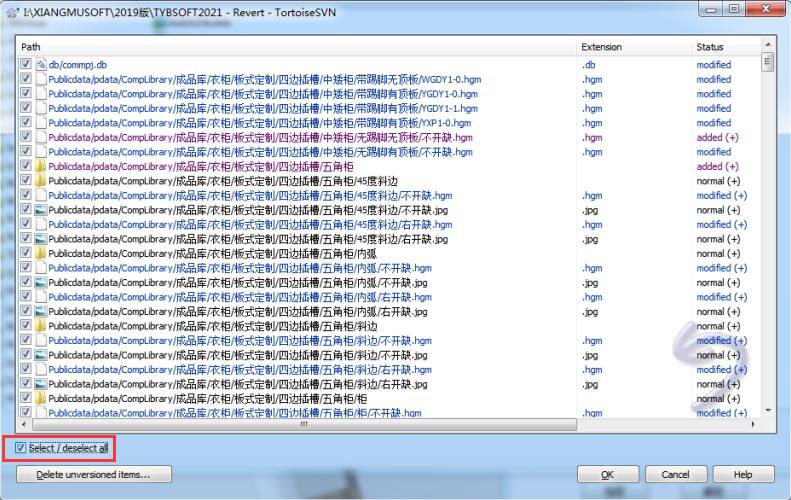
Task: Click the folder icon of 五角柜/内弧 row
Action: (41, 253)
